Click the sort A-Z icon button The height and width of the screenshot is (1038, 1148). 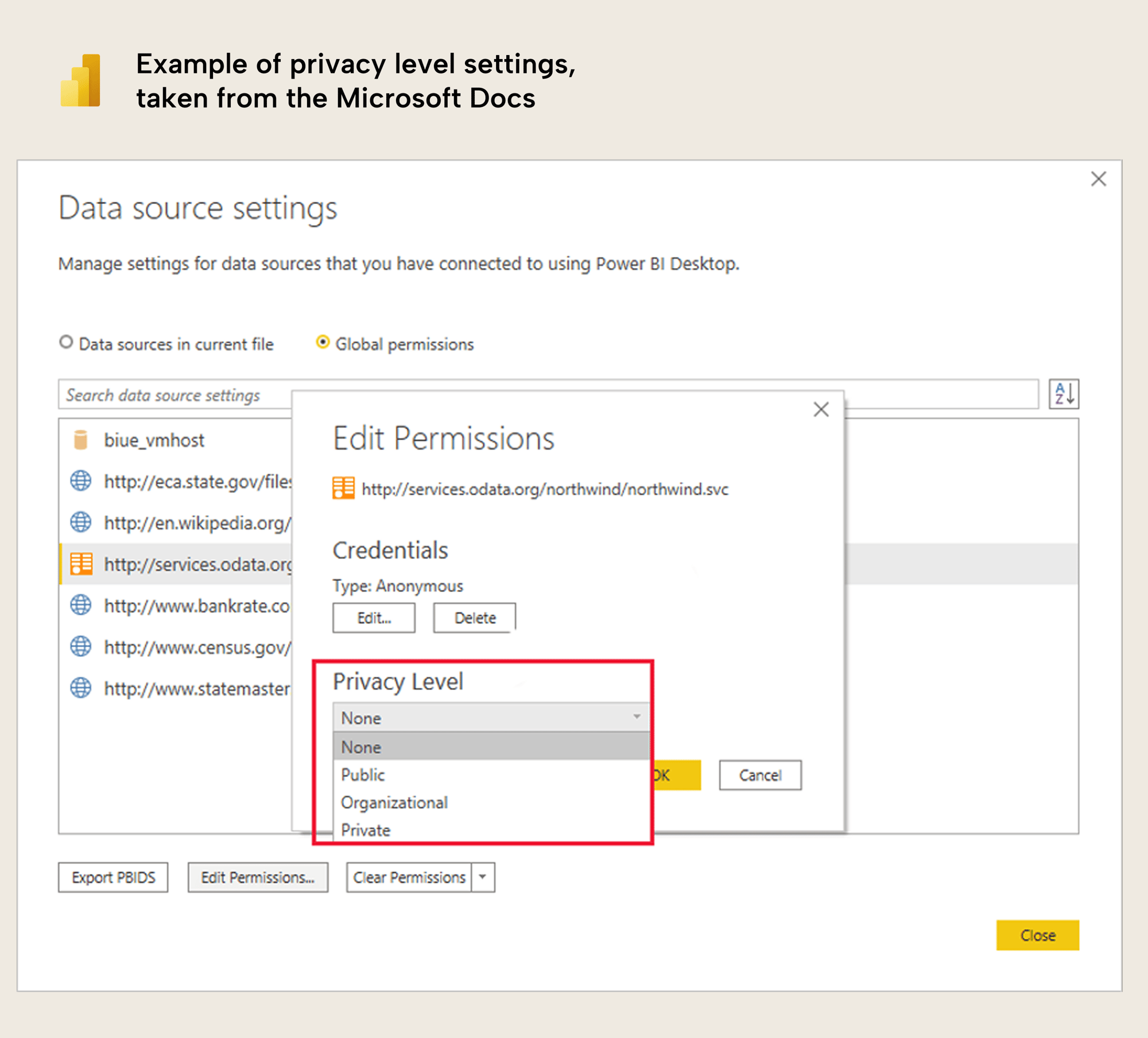(x=1064, y=394)
